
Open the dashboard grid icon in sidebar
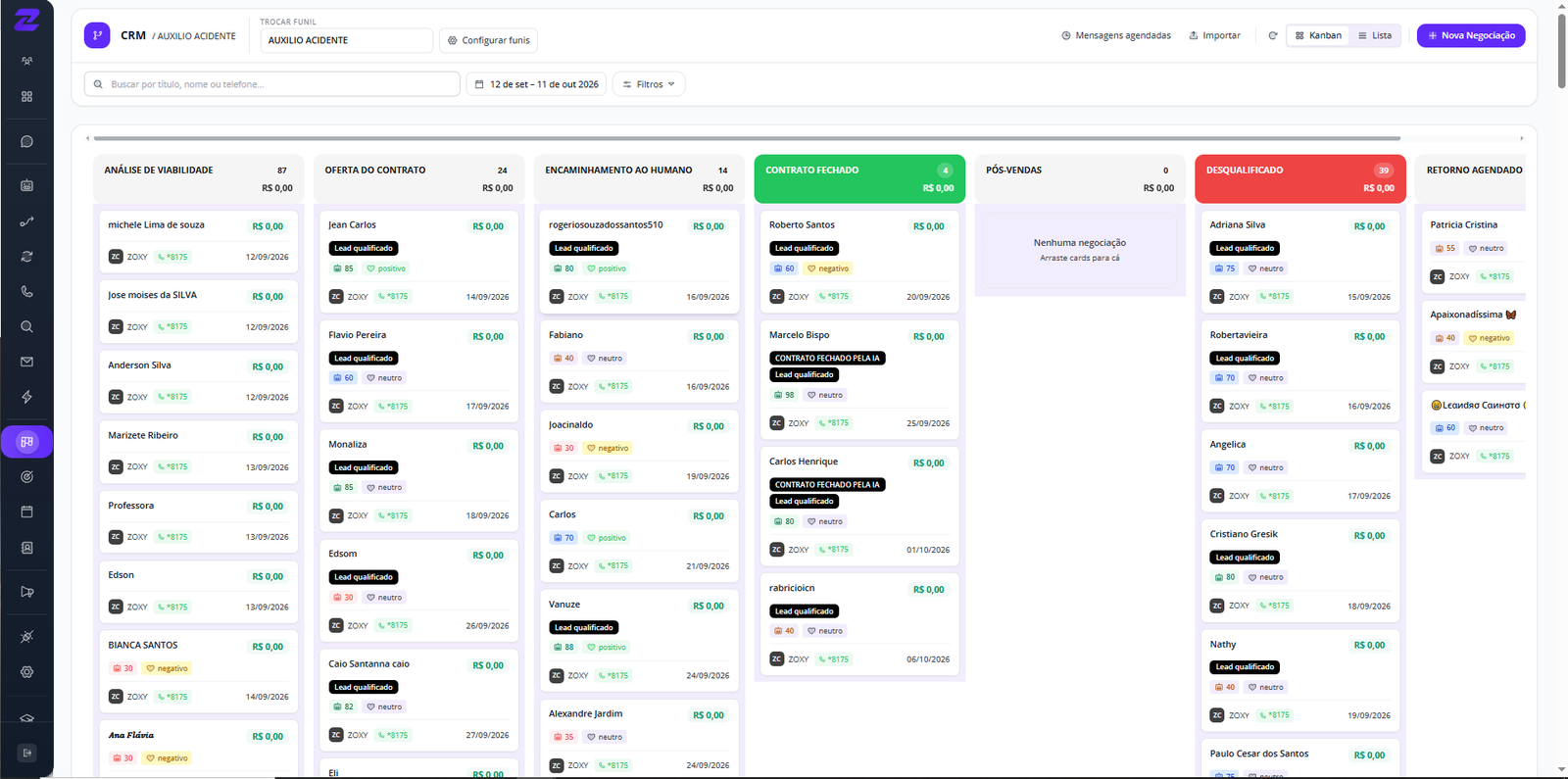26,96
